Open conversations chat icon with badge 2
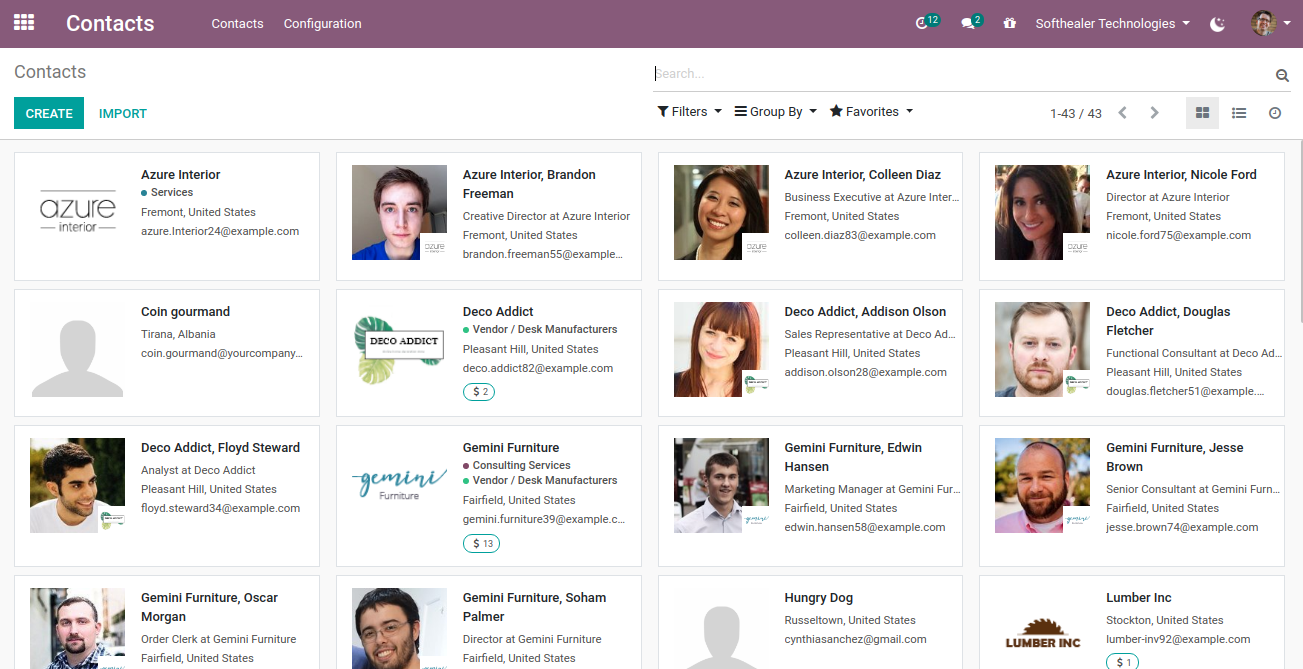 tap(971, 23)
